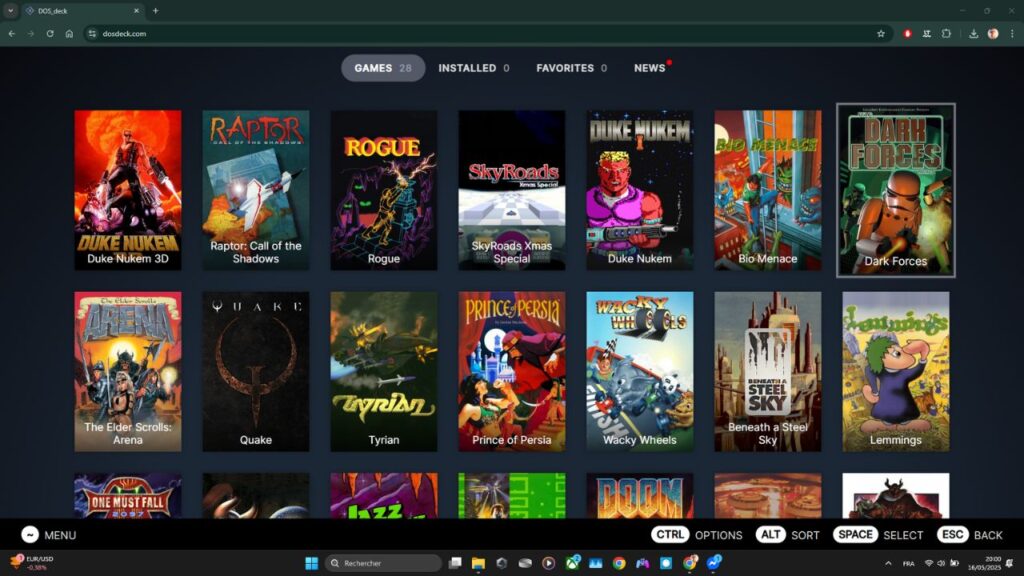Switch to the Installed tab

(473, 68)
